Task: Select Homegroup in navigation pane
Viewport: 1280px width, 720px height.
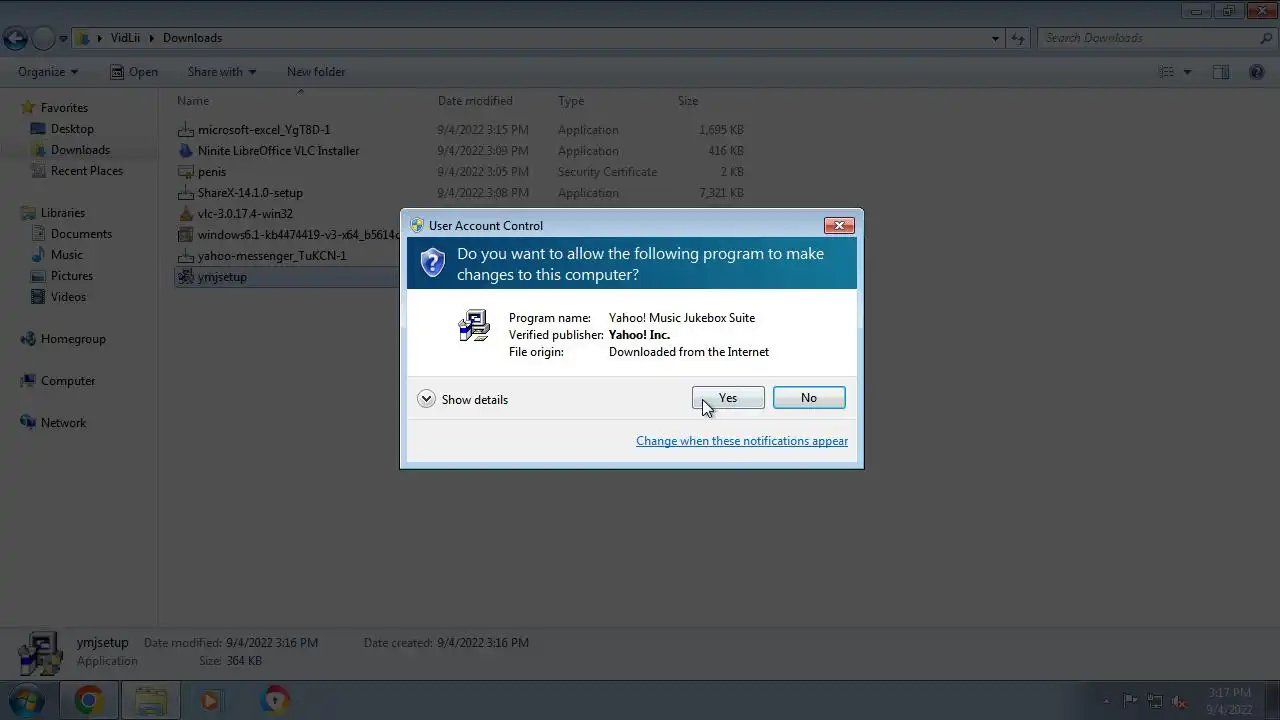Action: coord(73,339)
